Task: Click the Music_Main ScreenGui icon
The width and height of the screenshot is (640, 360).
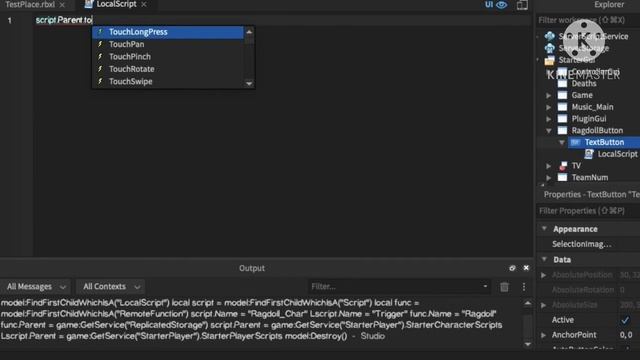Action: point(562,107)
